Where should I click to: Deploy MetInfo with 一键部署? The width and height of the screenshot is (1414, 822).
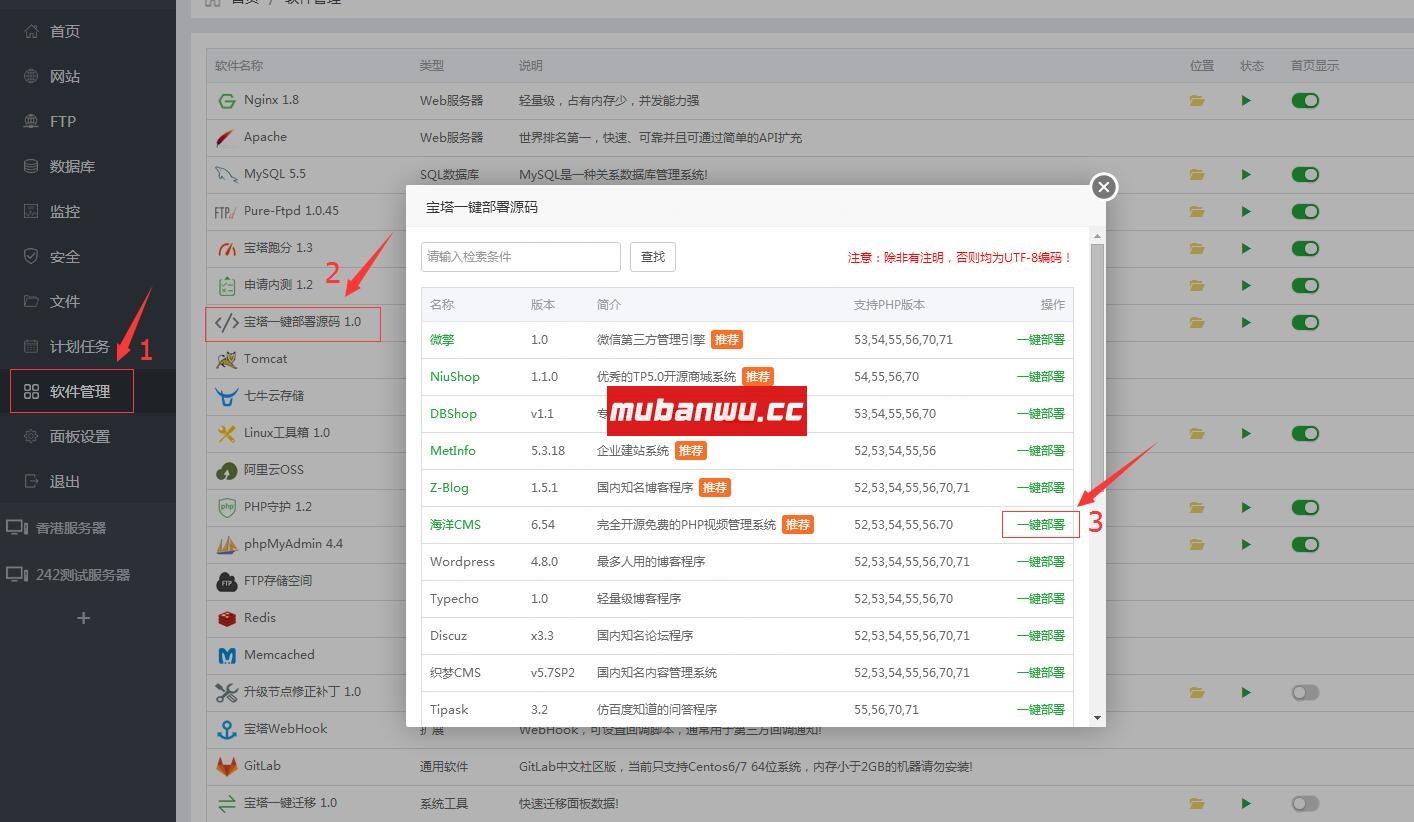[1040, 451]
